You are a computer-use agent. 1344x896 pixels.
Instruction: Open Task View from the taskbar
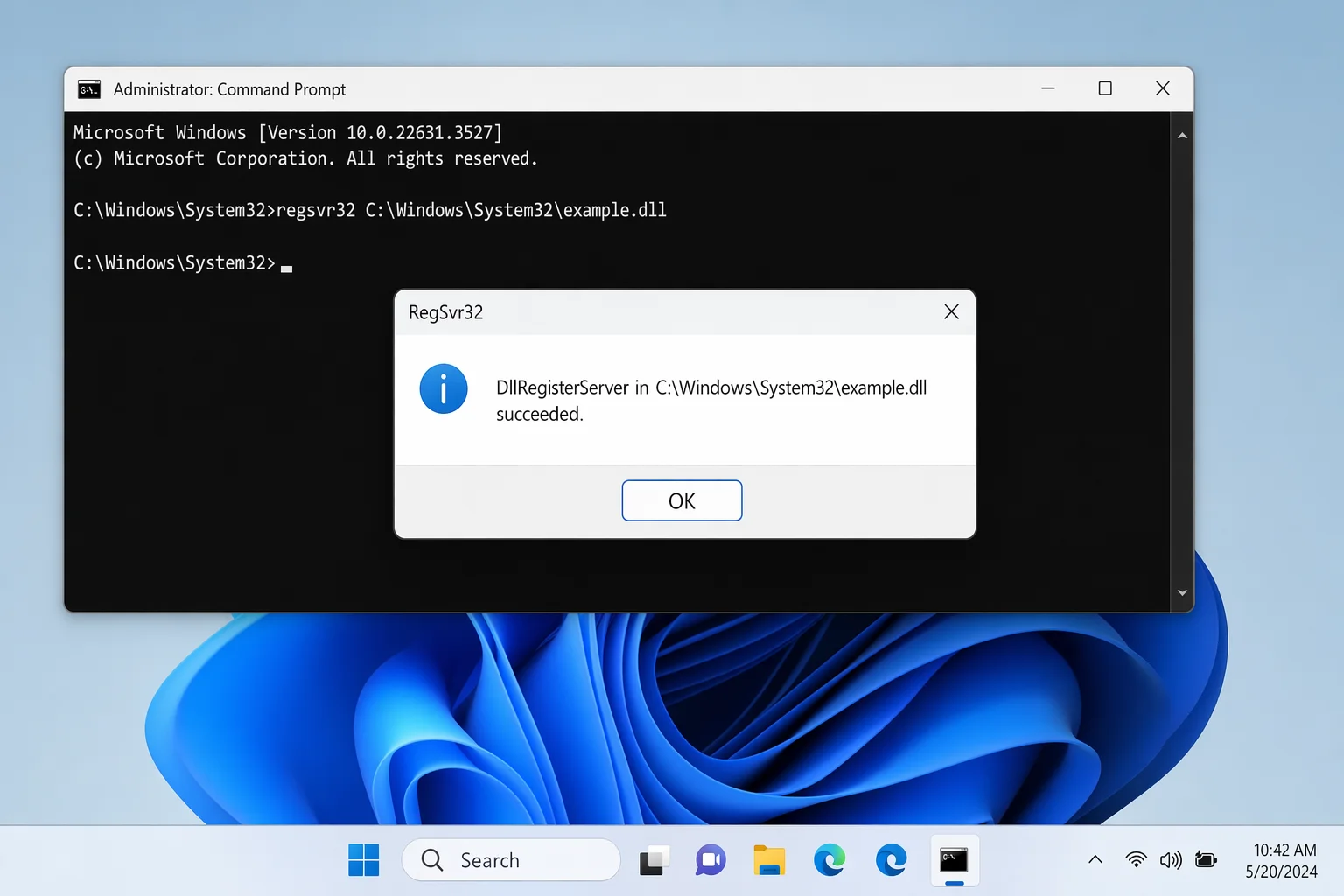pos(654,861)
